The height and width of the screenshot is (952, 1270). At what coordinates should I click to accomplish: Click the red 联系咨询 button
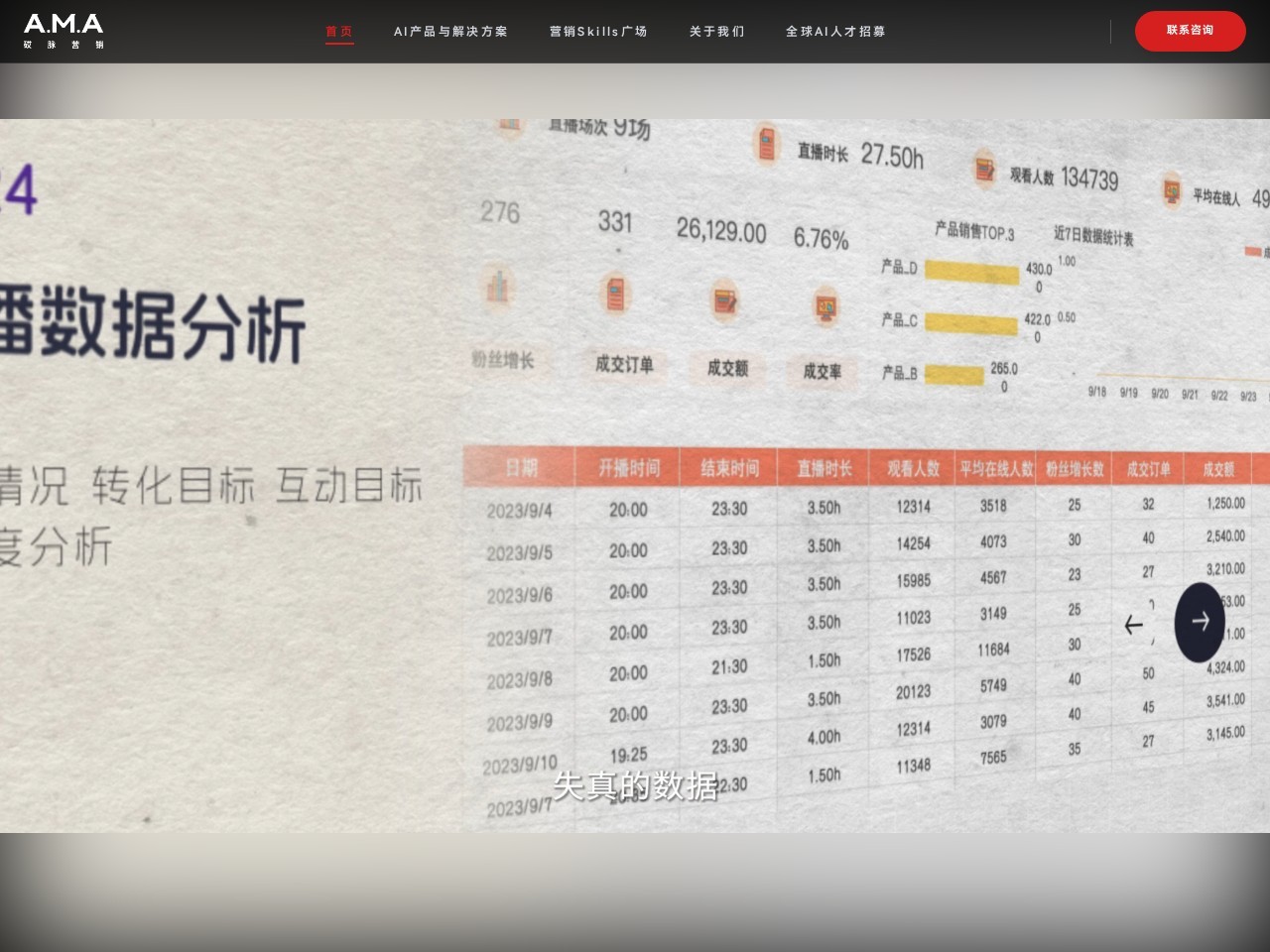click(x=1191, y=31)
